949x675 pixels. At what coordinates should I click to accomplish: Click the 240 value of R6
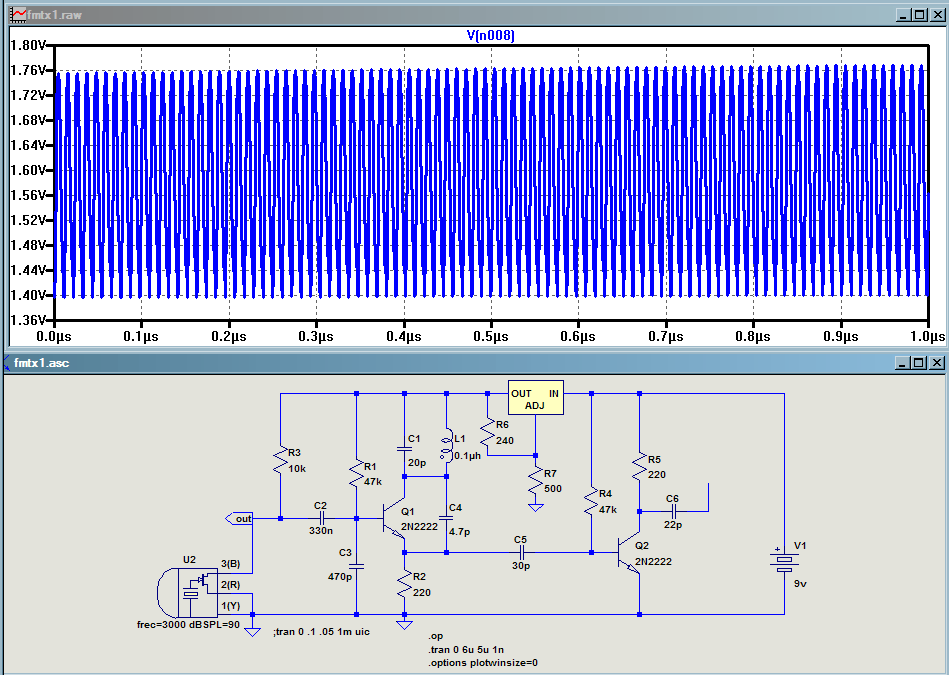505,441
